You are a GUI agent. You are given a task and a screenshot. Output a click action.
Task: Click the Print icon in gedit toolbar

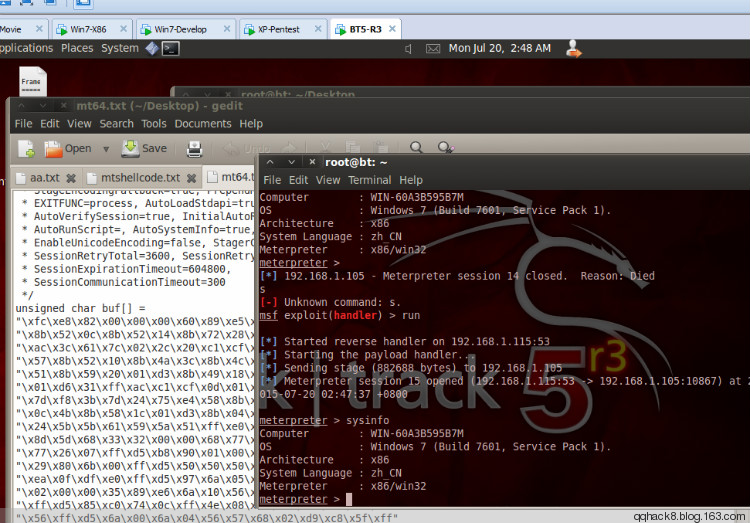tap(194, 149)
